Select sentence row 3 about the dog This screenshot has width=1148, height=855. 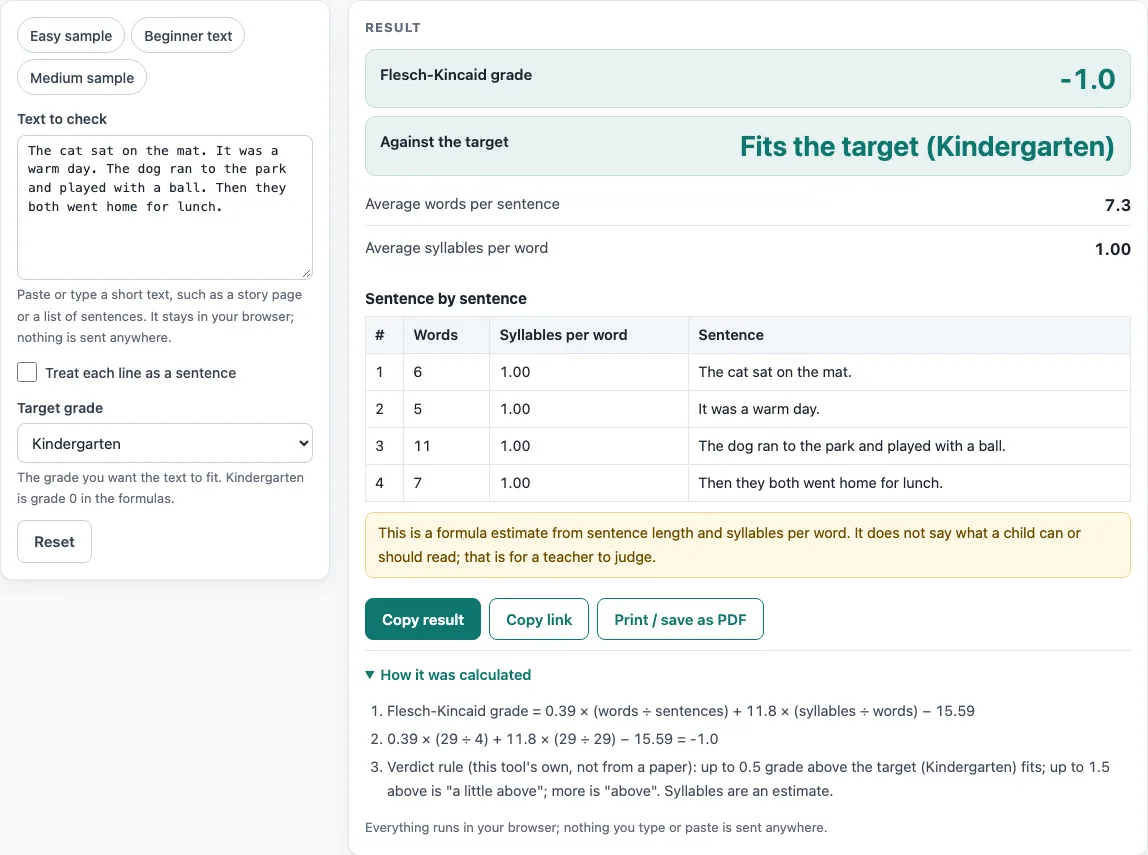pos(748,446)
